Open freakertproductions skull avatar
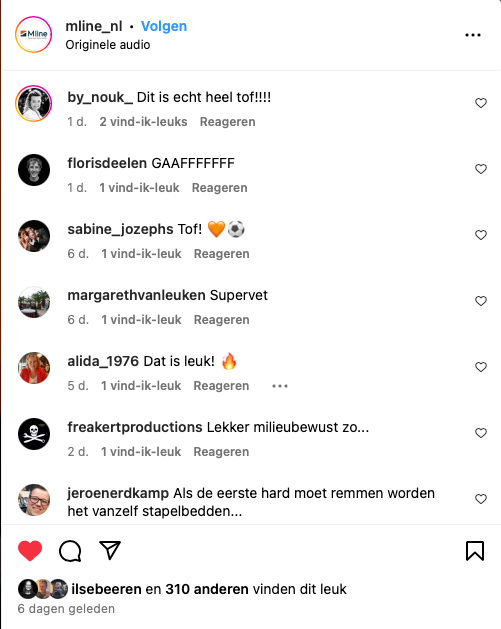501x629 pixels. point(34,434)
